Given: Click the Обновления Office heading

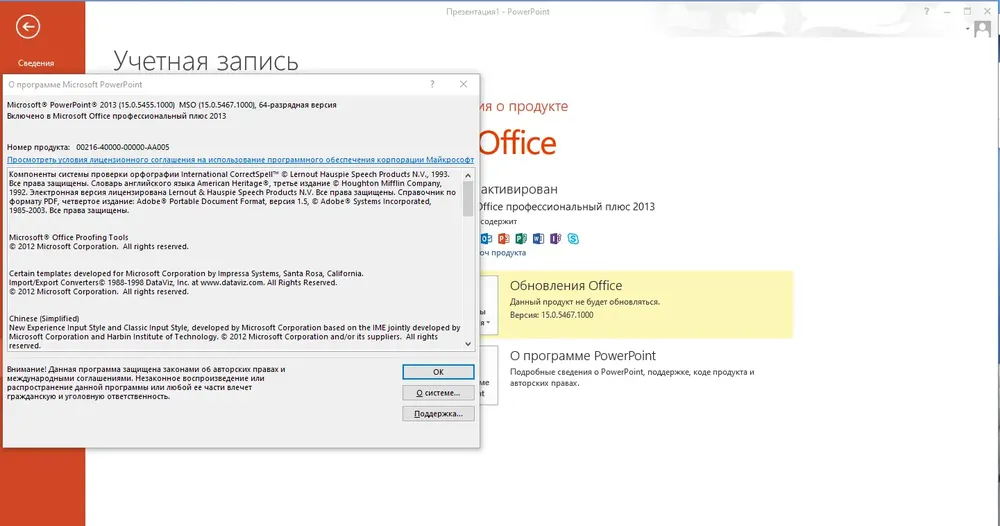Looking at the screenshot, I should point(566,286).
